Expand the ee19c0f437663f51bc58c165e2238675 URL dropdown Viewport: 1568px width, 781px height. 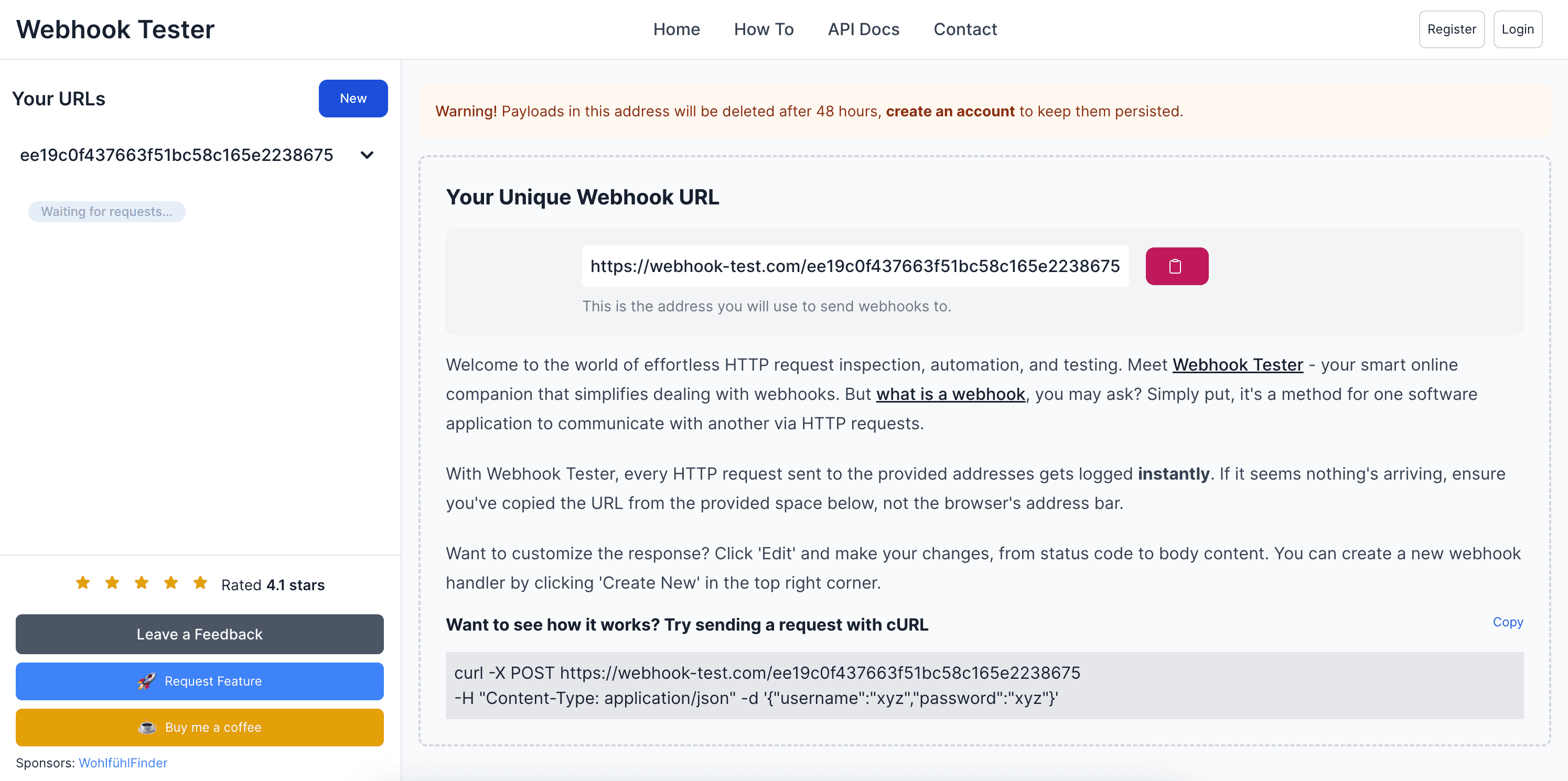tap(367, 155)
